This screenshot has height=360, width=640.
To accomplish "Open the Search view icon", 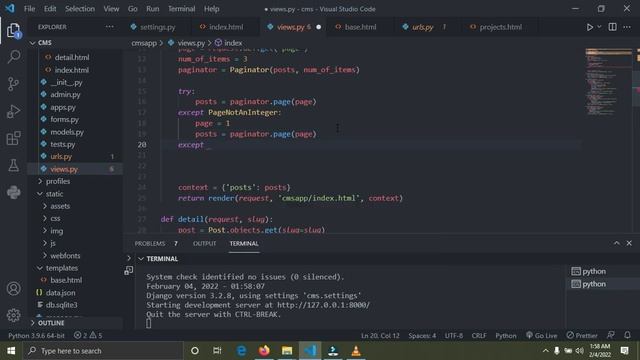I will (x=13, y=57).
